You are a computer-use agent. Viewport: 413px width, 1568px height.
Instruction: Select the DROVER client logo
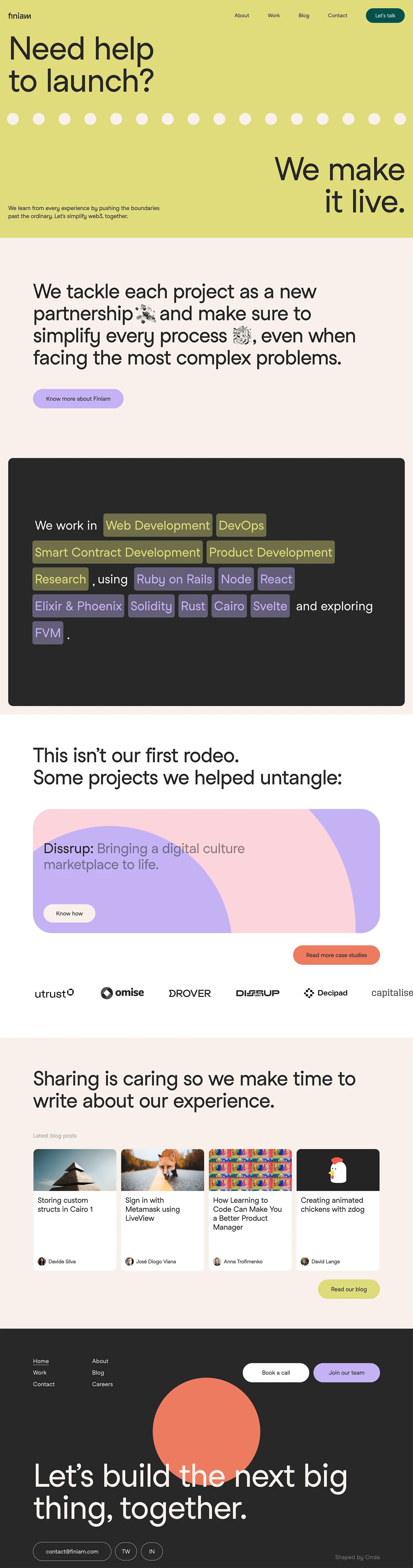[190, 993]
